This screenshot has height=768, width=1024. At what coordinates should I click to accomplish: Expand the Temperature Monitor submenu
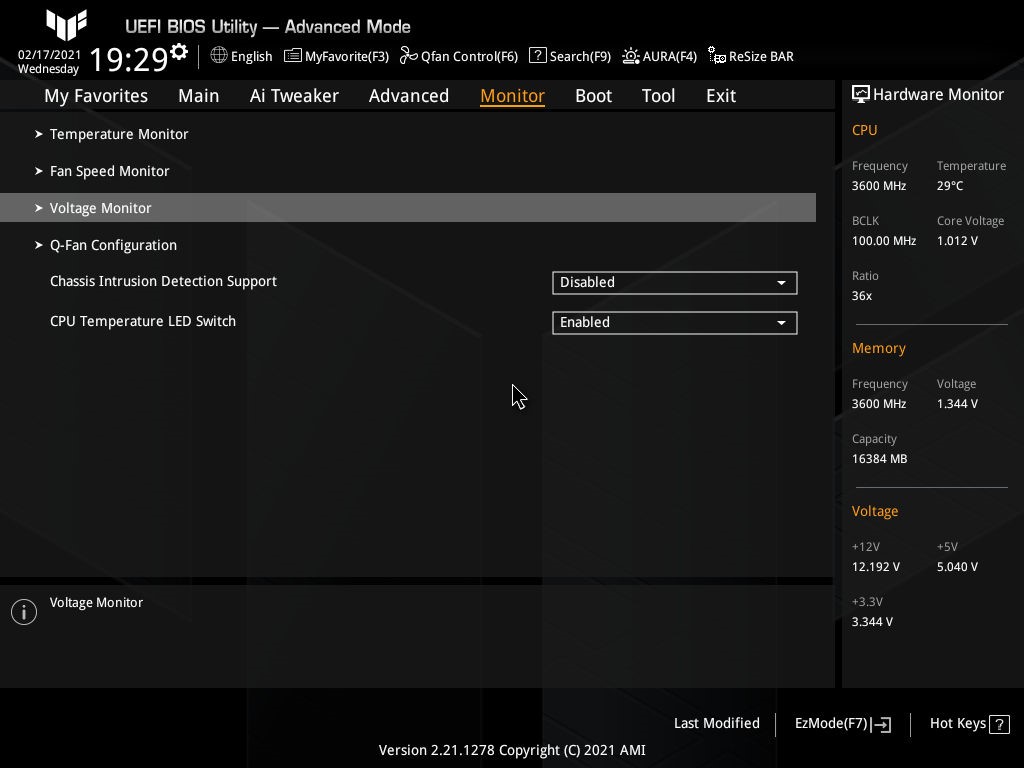[119, 134]
